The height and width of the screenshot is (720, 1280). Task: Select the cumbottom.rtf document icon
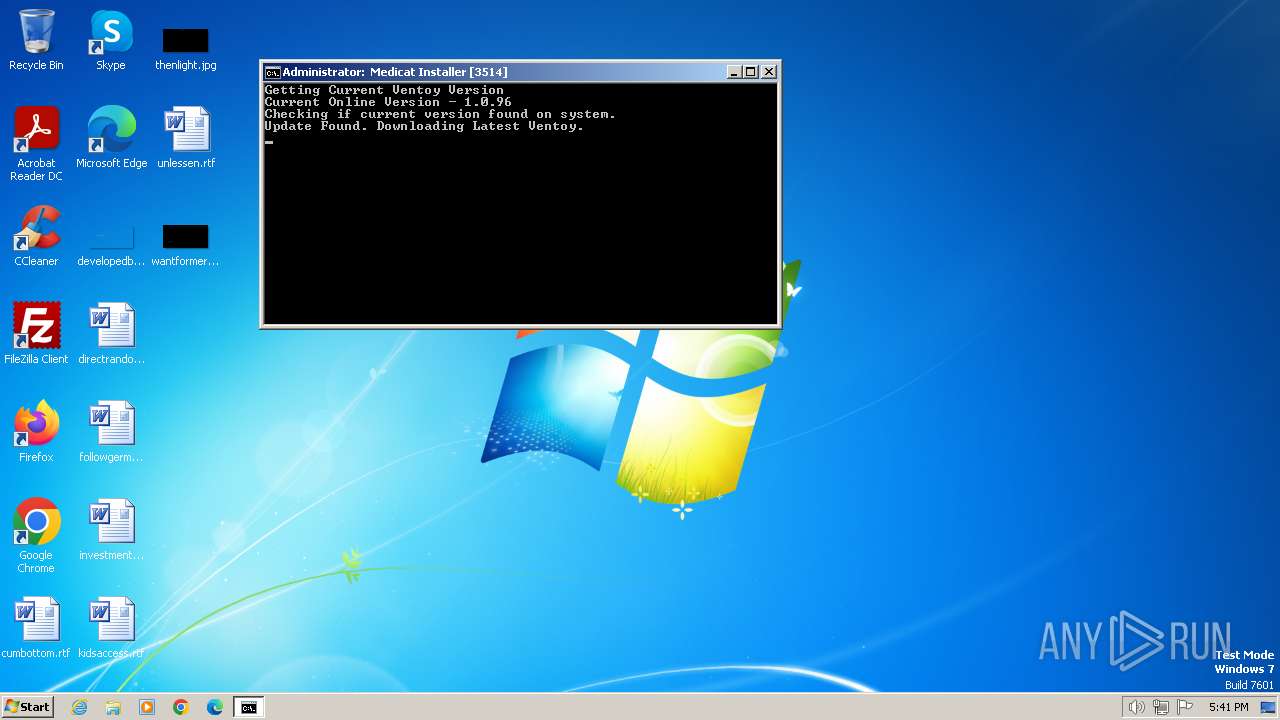click(37, 628)
